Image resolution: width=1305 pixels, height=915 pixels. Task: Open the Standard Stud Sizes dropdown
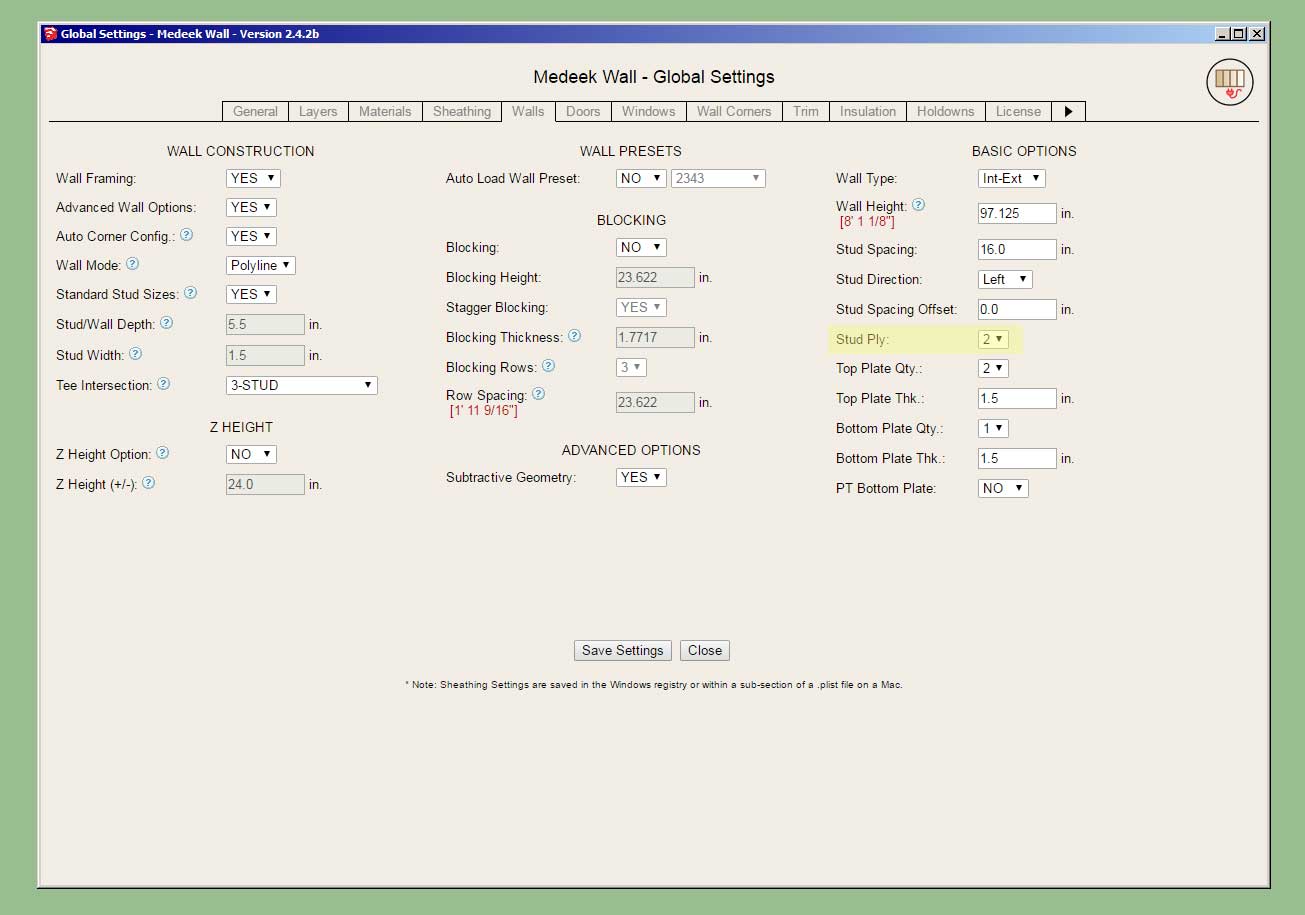(251, 294)
